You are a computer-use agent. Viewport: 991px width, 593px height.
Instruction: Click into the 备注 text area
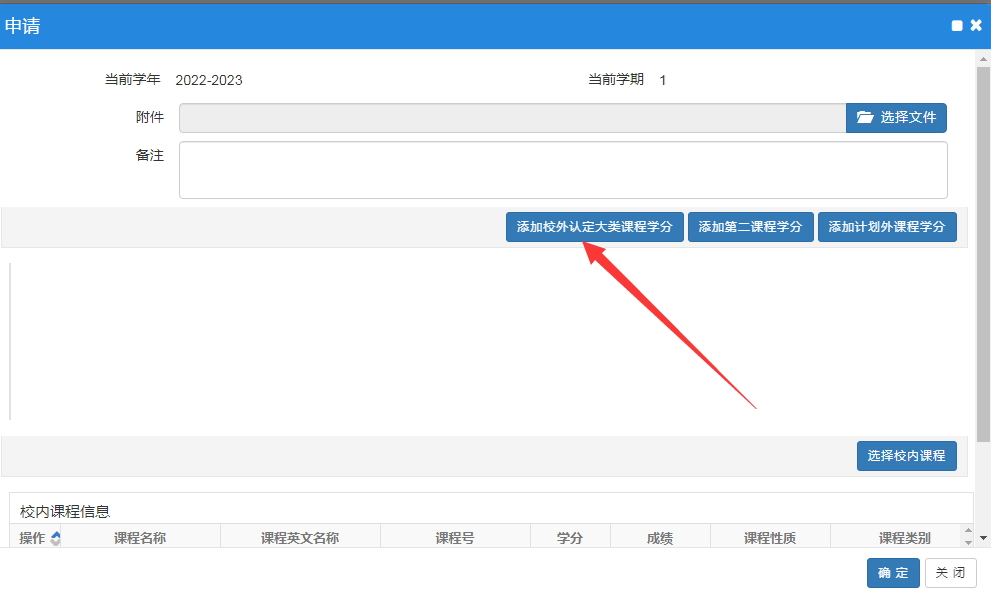563,169
